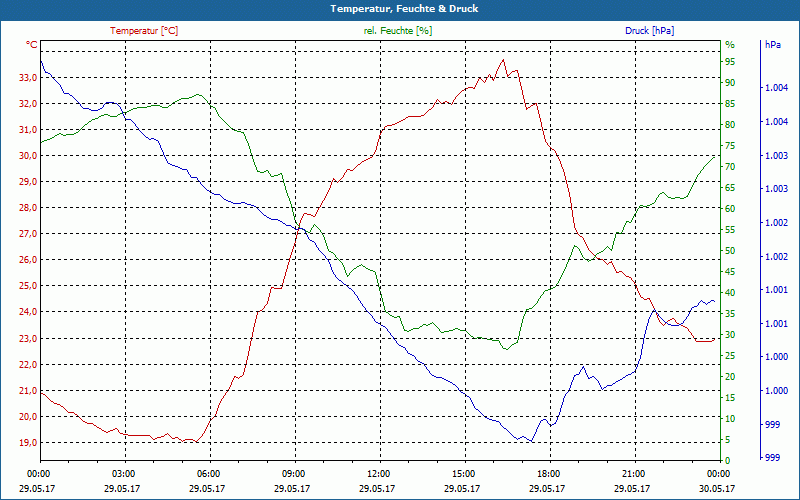Click the '21:00' time axis label
Image resolution: width=800 pixels, height=500 pixels.
point(633,474)
